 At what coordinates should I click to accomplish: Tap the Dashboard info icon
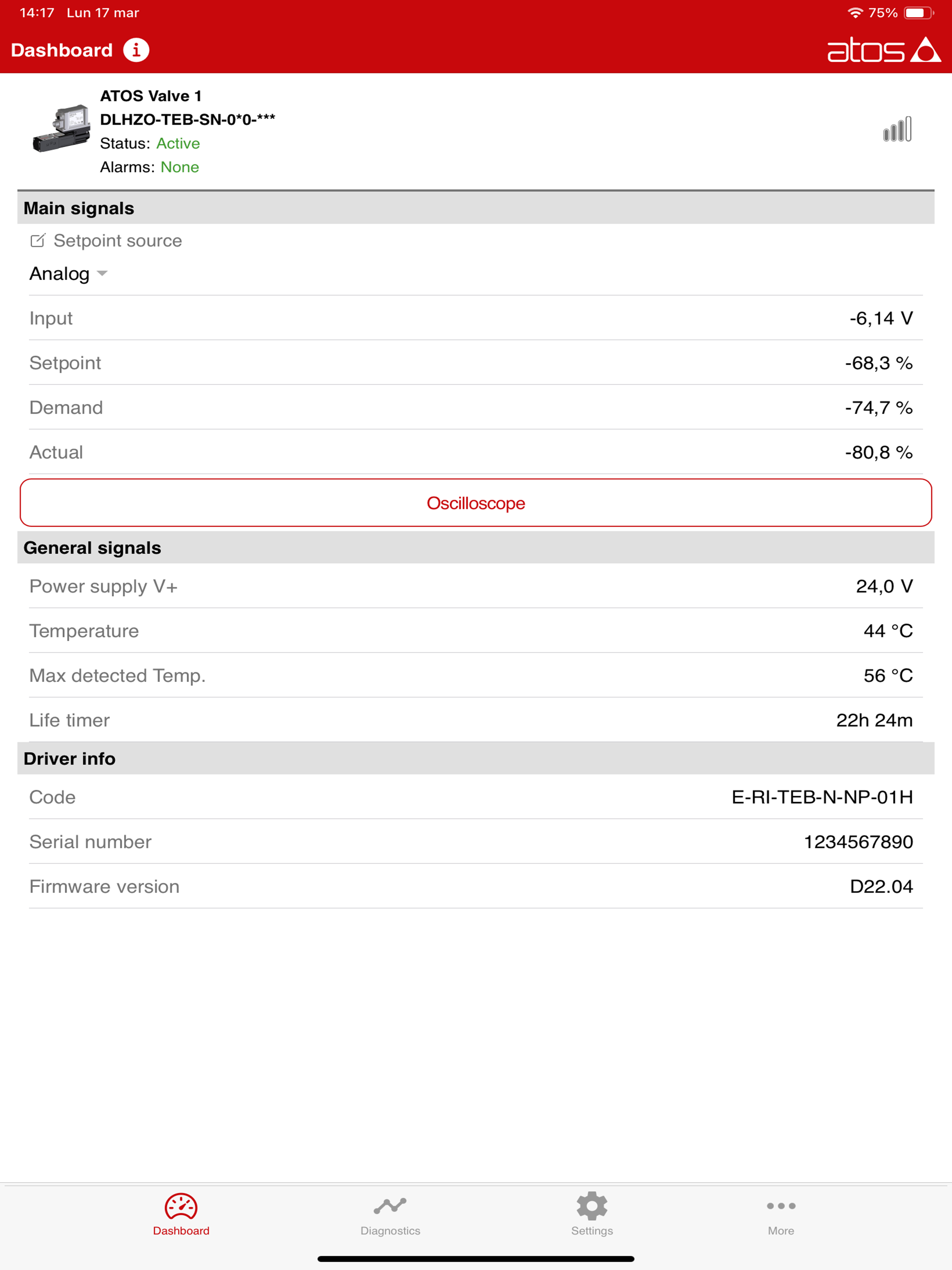(x=136, y=50)
